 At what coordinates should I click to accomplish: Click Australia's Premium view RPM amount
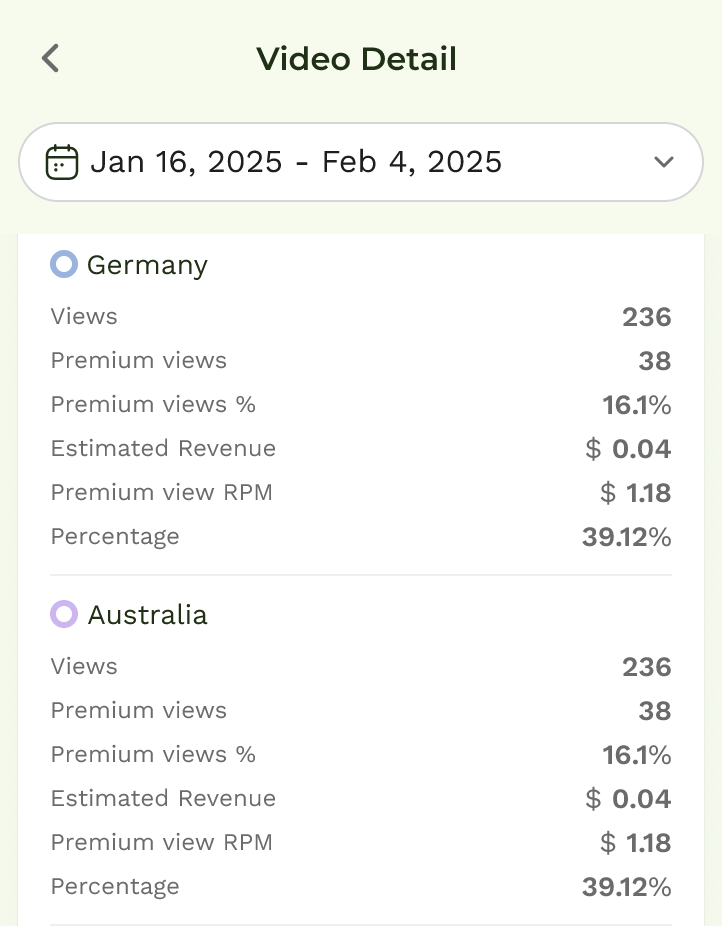tap(635, 843)
